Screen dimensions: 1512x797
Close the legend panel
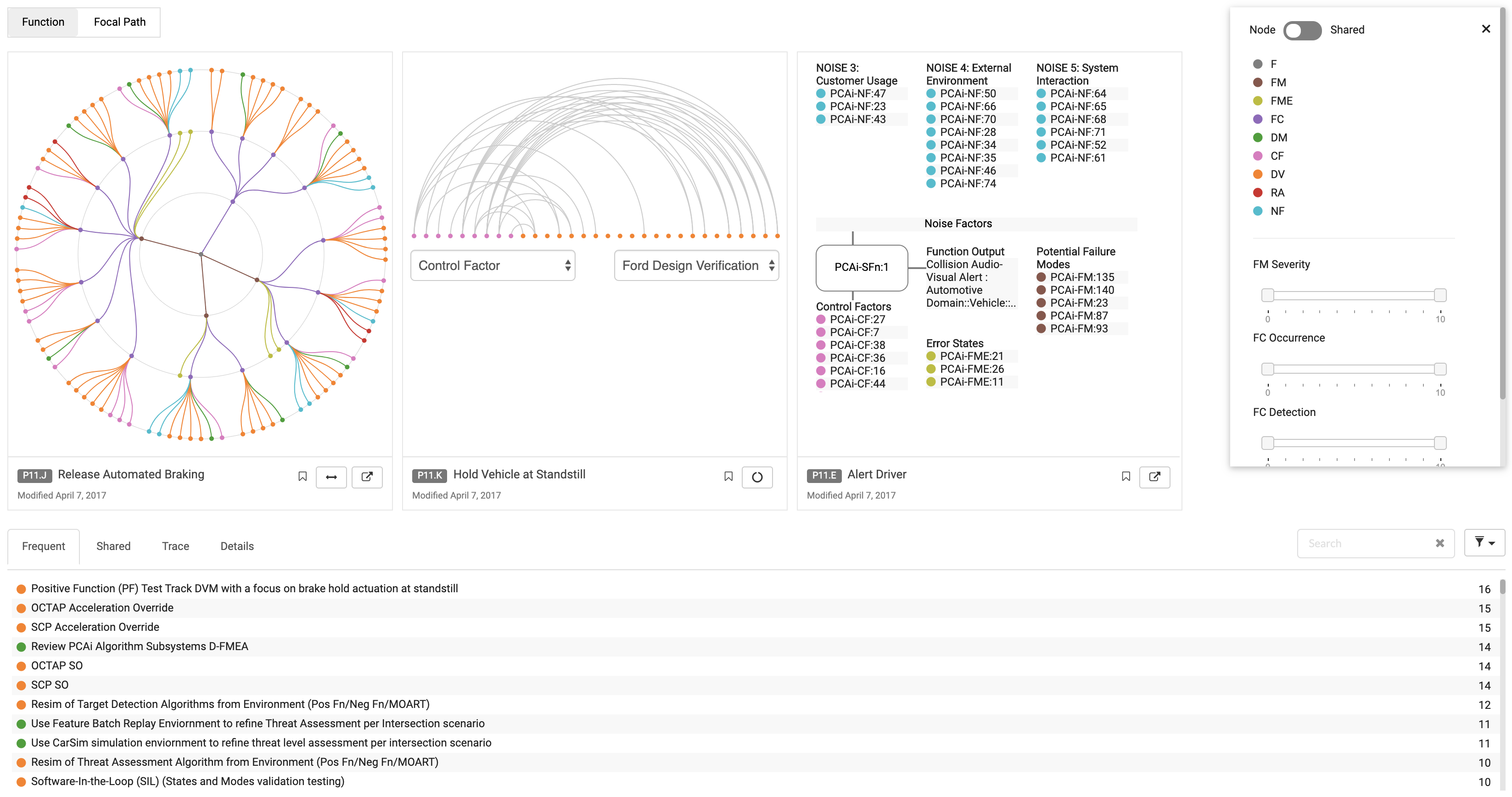[1485, 29]
